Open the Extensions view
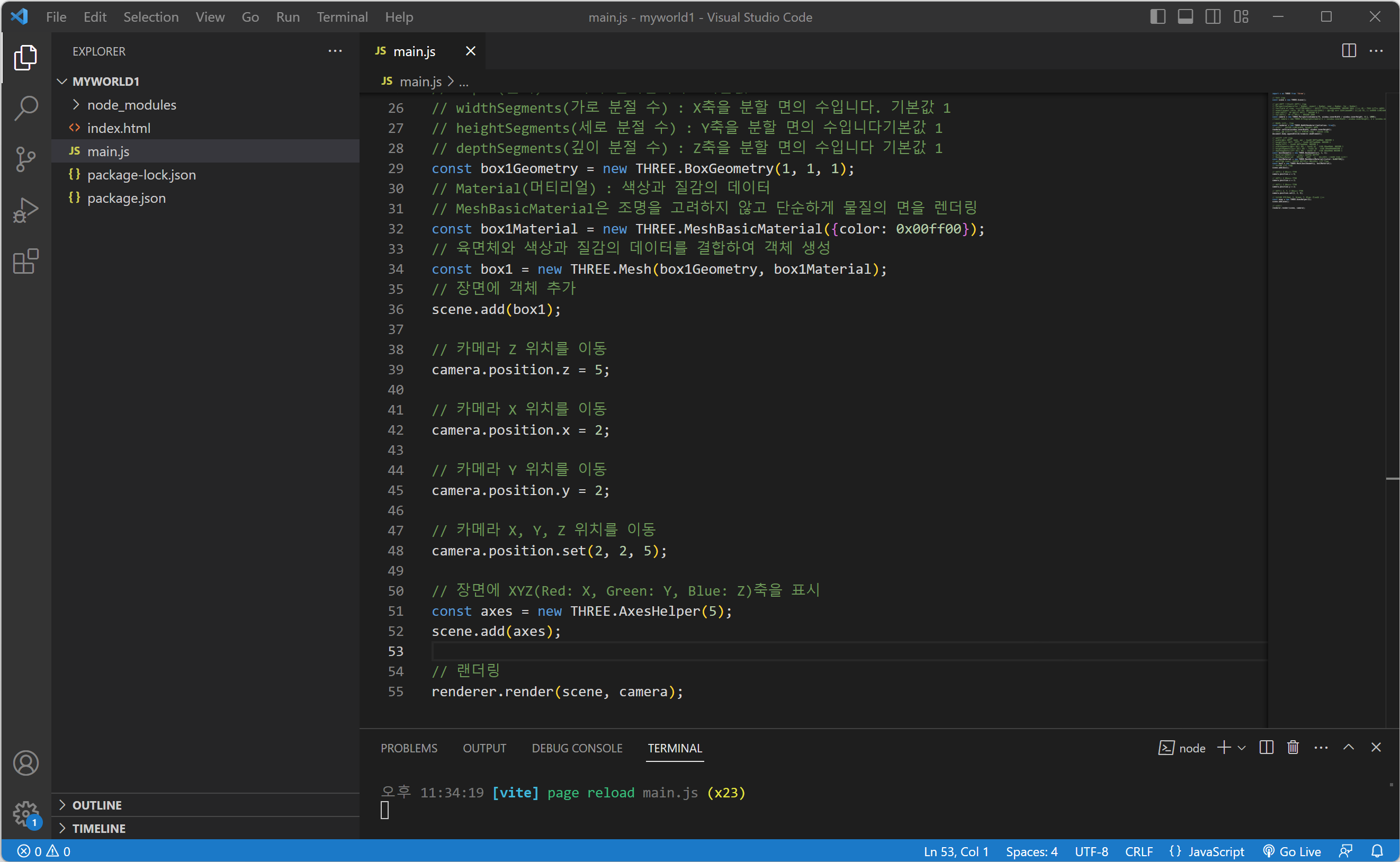The image size is (1400, 862). click(25, 262)
